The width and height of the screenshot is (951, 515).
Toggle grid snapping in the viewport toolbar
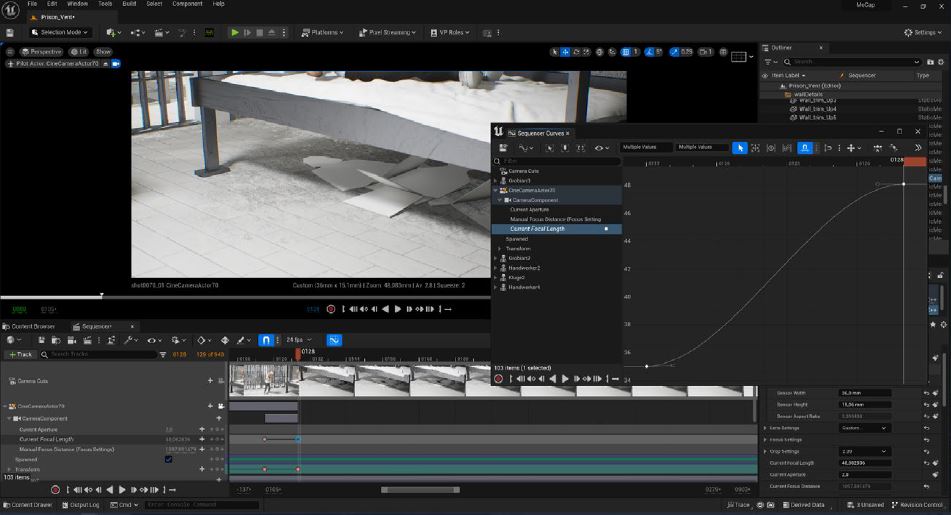(x=626, y=52)
